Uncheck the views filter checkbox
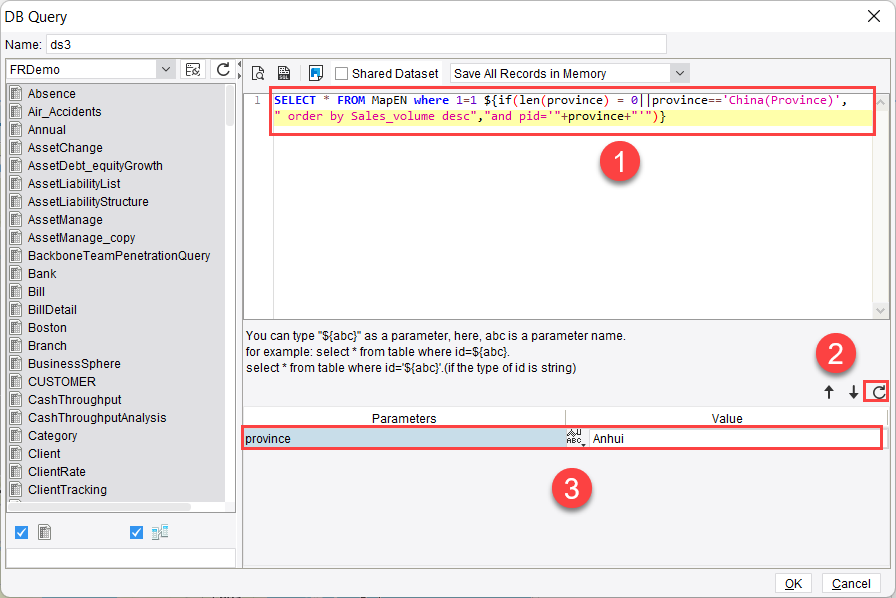 click(136, 532)
